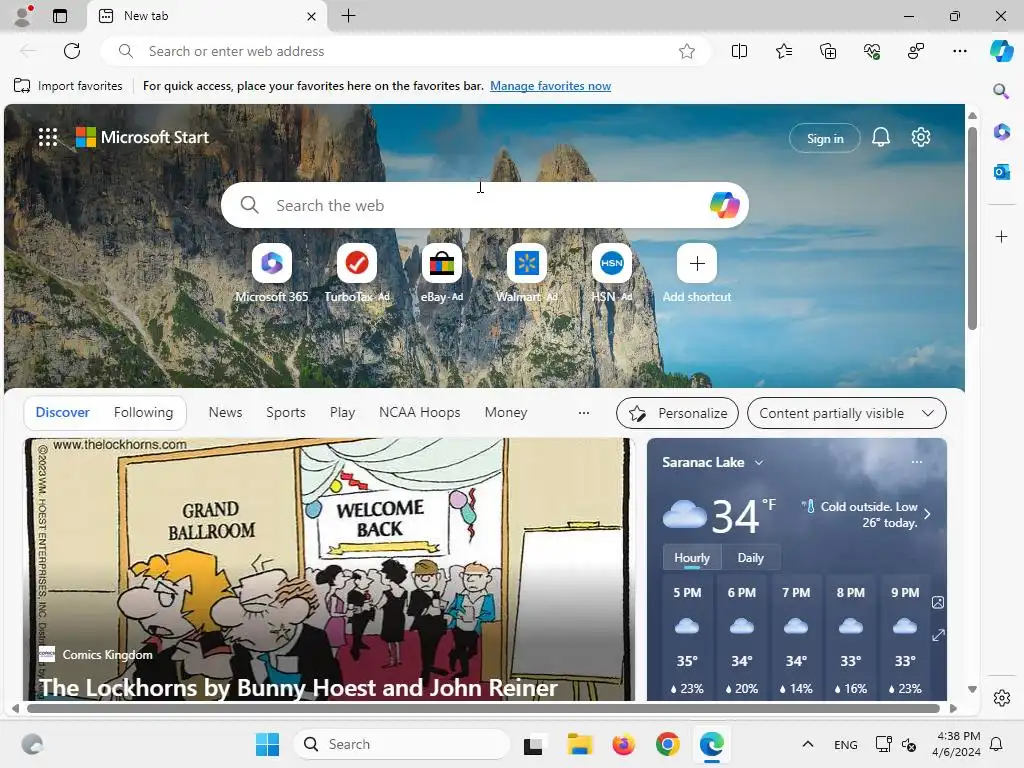This screenshot has width=1024, height=768.
Task: Open the extensions toolbar icon
Action: 916,51
